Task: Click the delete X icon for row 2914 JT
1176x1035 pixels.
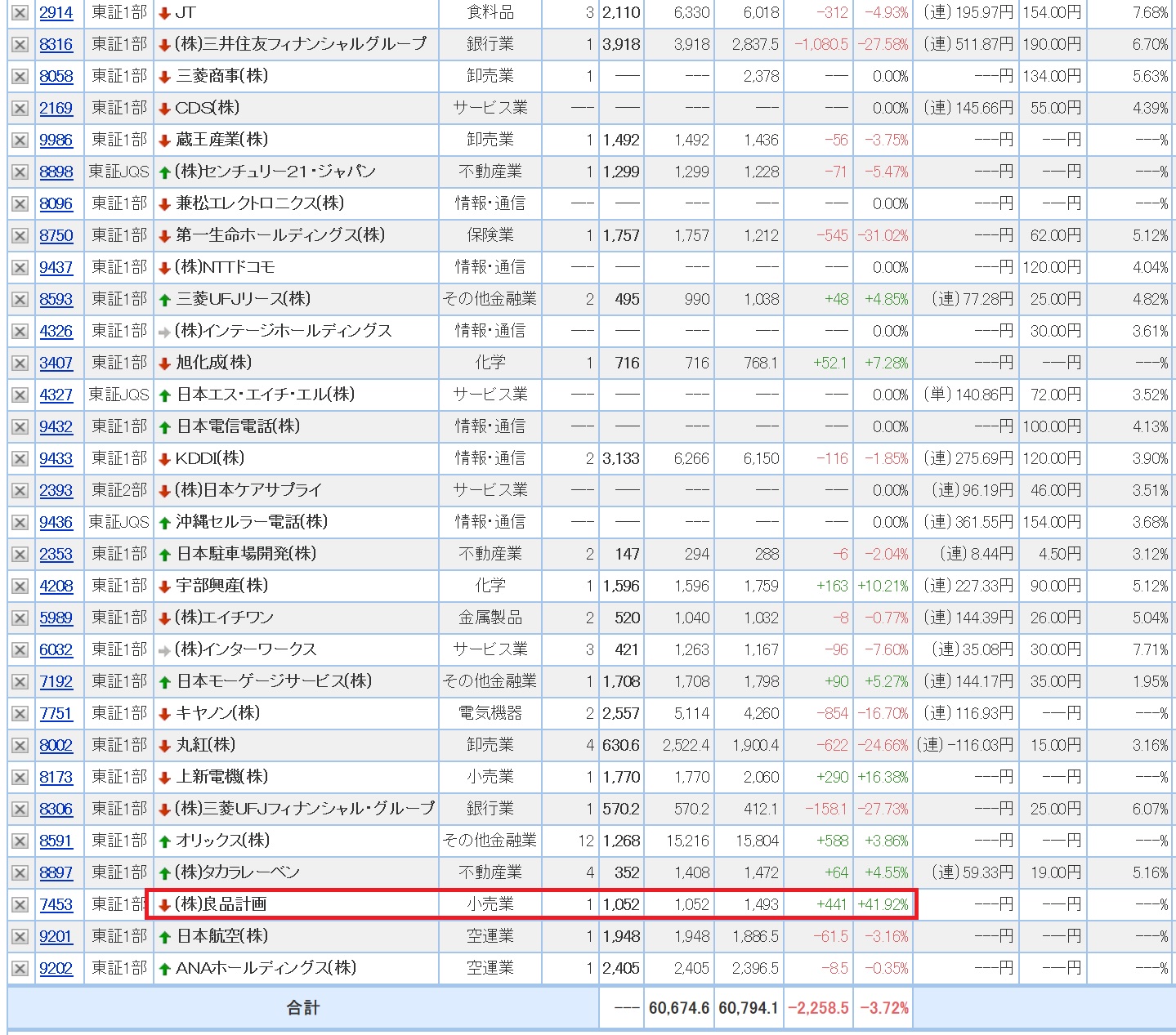Action: (x=20, y=13)
